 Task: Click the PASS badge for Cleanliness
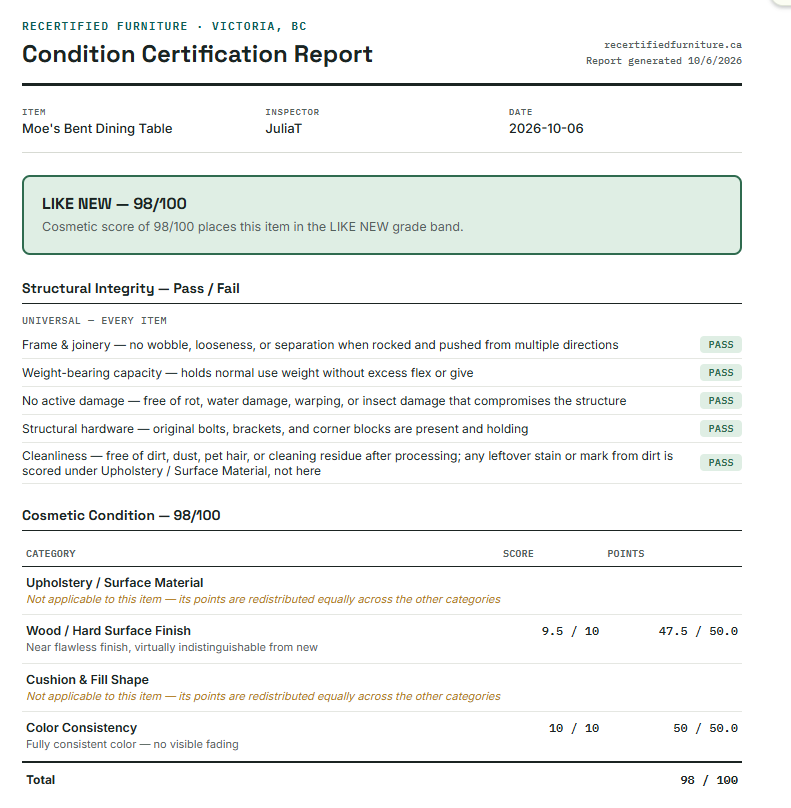click(x=720, y=463)
